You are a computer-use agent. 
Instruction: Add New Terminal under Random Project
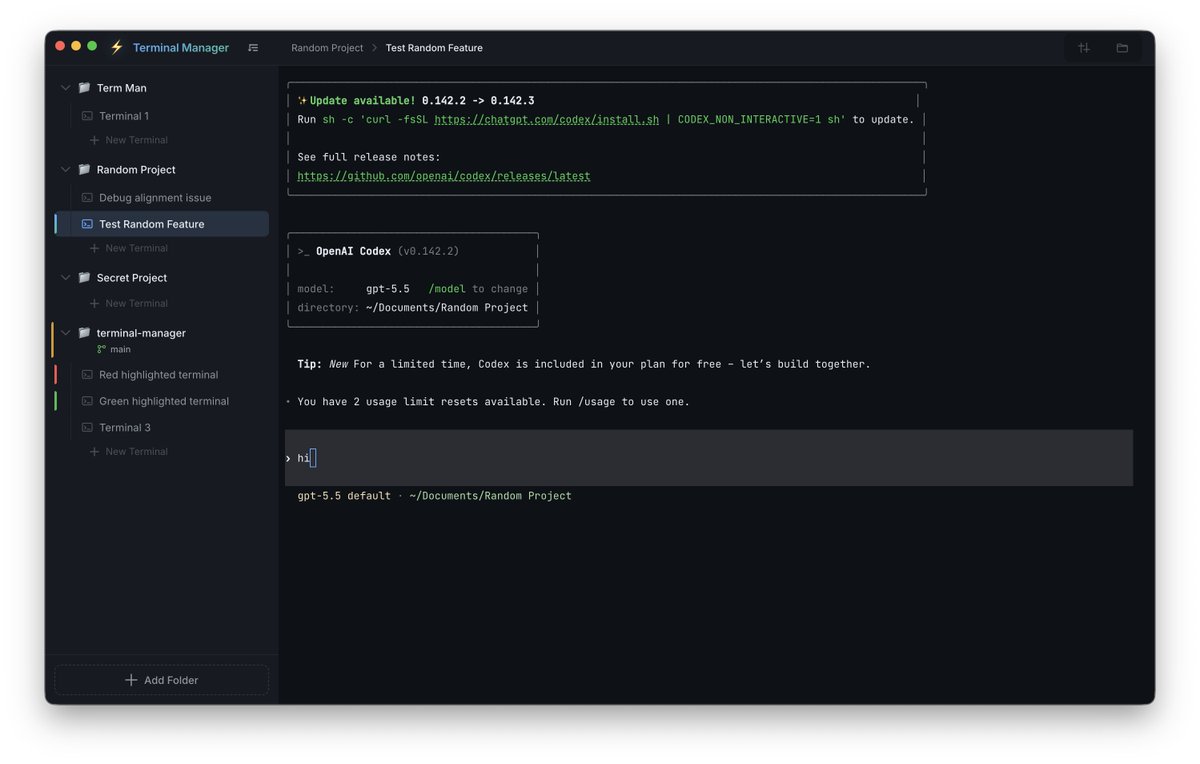coord(128,248)
